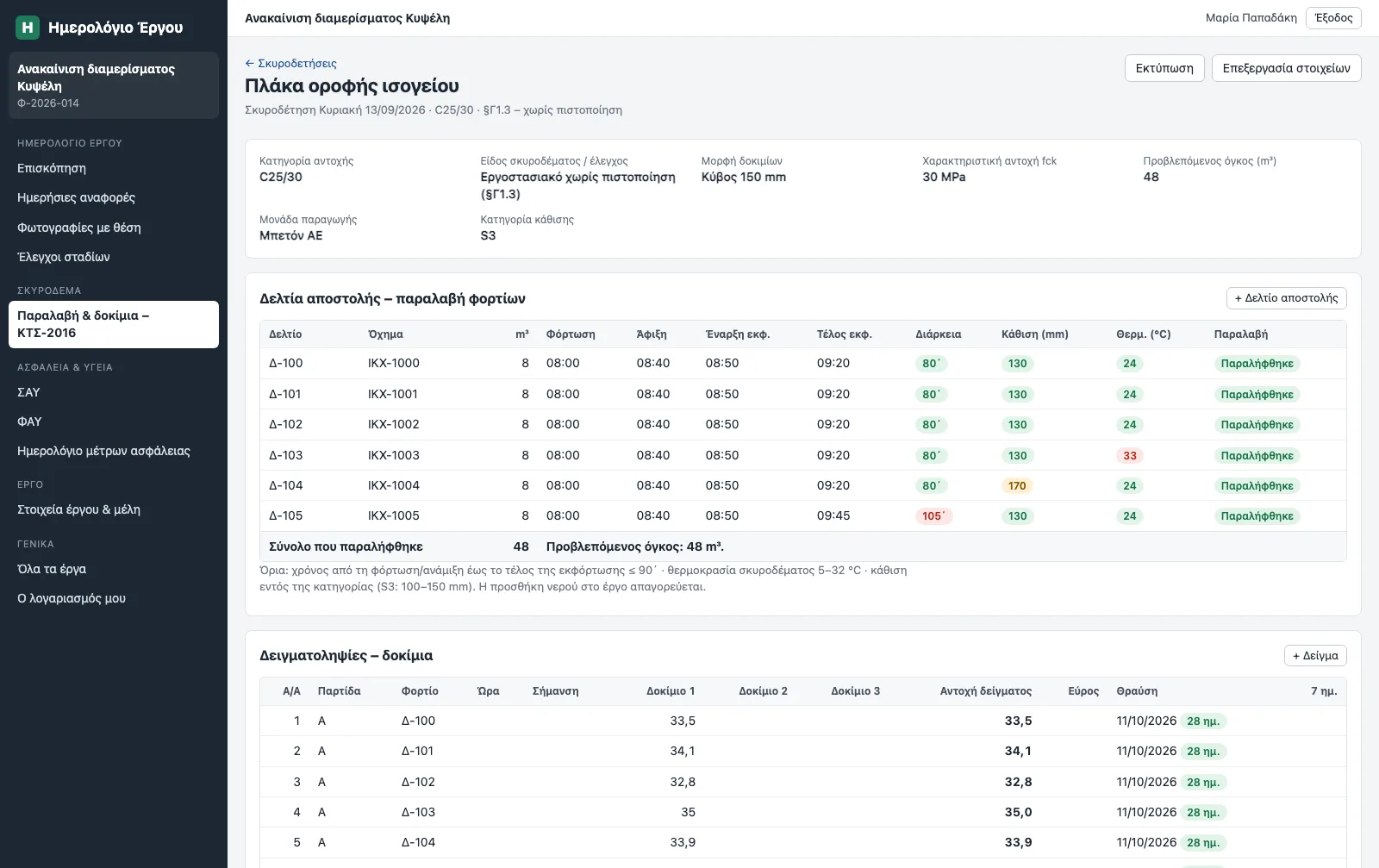Screen dimensions: 1379x868
Task: Click vehicle ΙΚΧ-1003 cell
Action: click(394, 455)
